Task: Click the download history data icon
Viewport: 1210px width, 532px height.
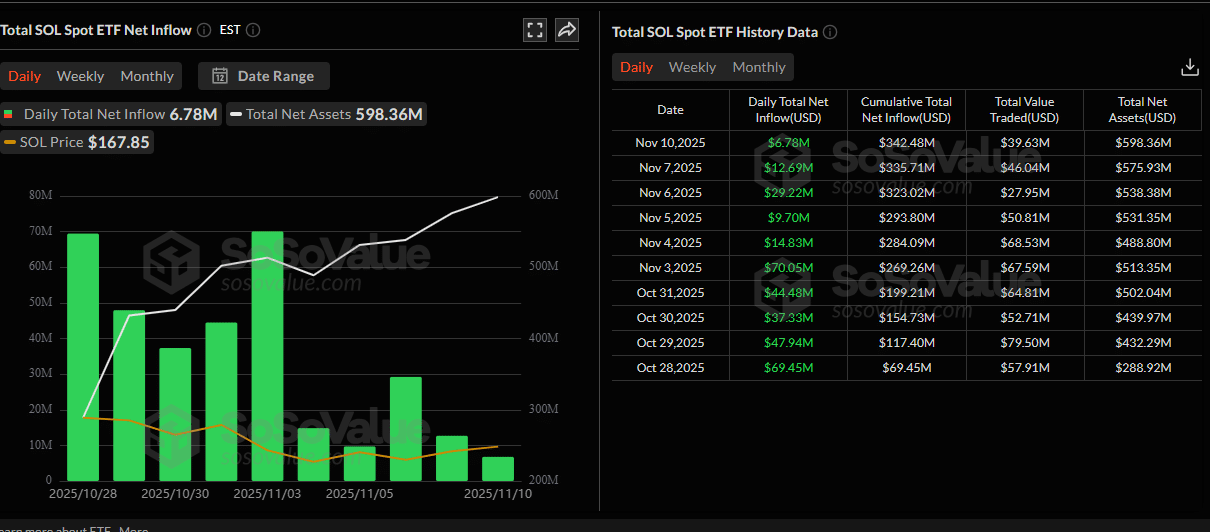Action: pyautogui.click(x=1189, y=67)
